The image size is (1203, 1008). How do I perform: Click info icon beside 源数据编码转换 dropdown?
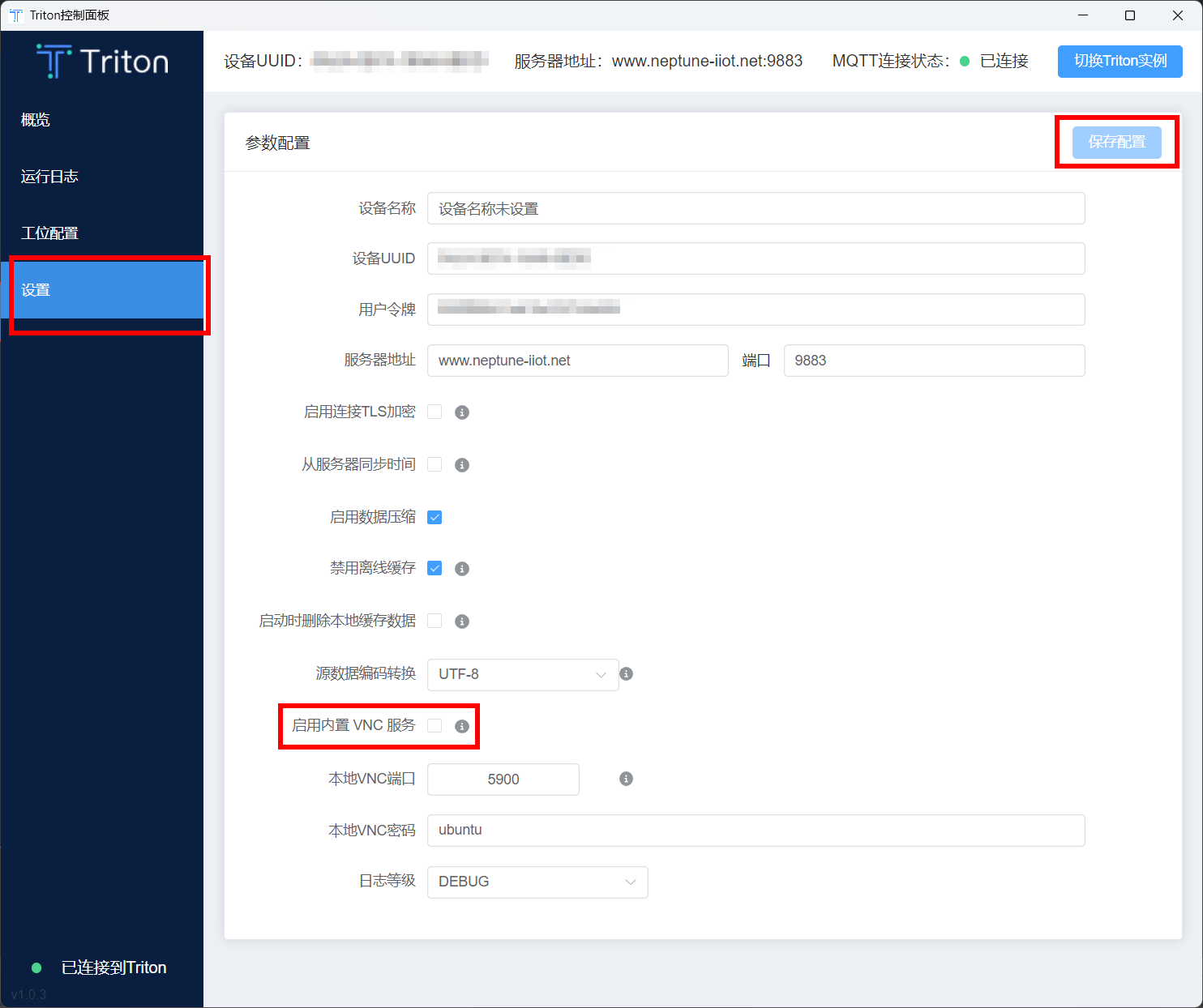click(x=626, y=674)
